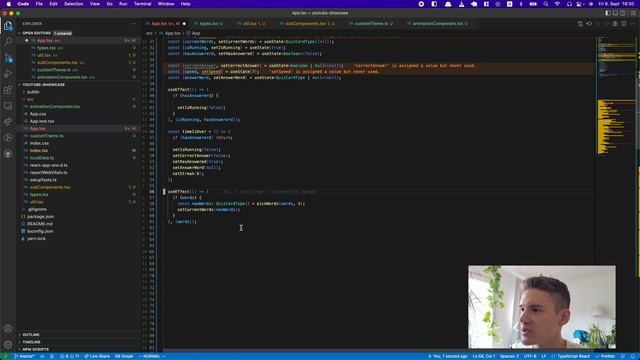Image resolution: width=640 pixels, height=360 pixels.
Task: Open the Source Control view
Action: pyautogui.click(x=8, y=58)
